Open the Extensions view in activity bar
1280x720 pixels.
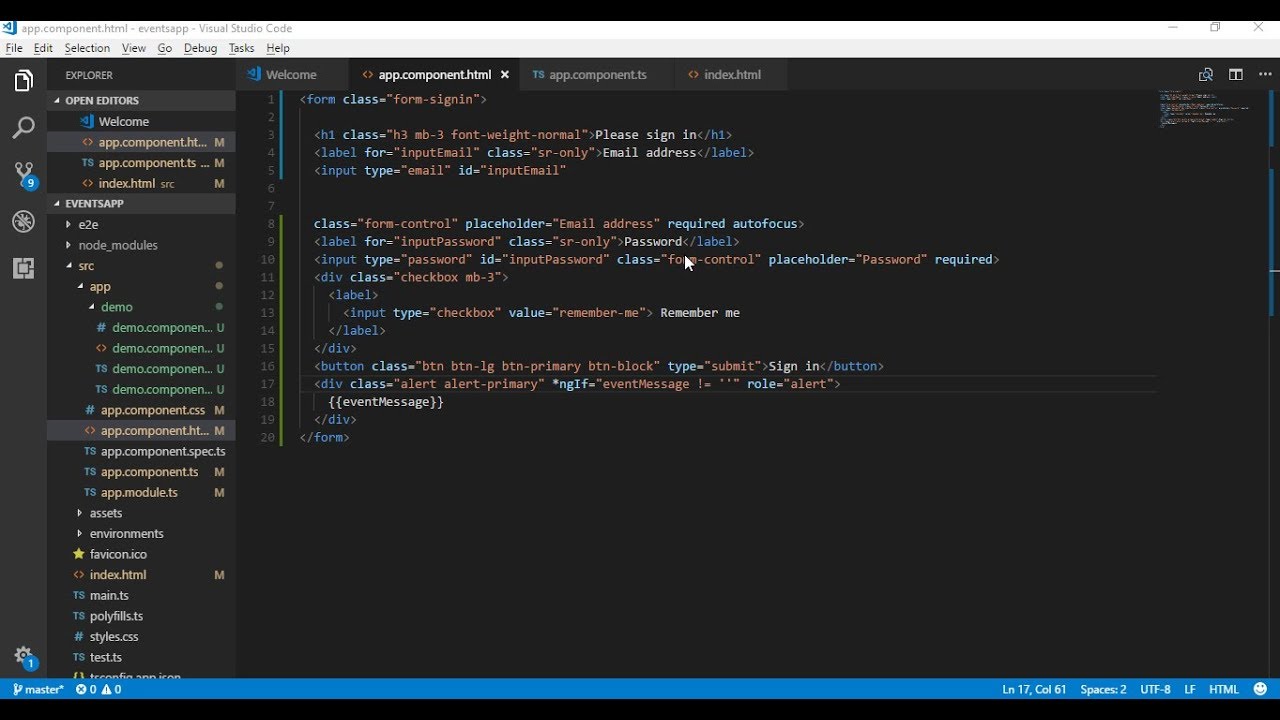click(23, 268)
